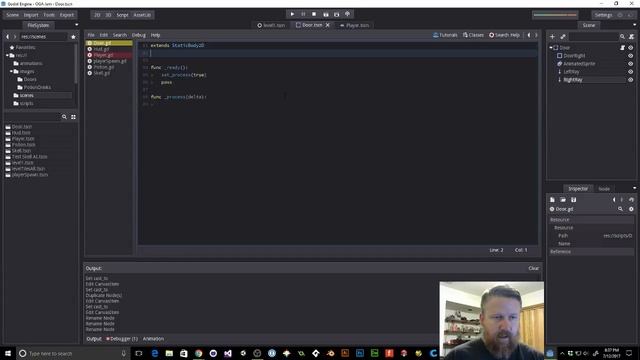Screen dimensions: 640x360
Task: Open Visual Studio from the taskbar
Action: click(228, 353)
